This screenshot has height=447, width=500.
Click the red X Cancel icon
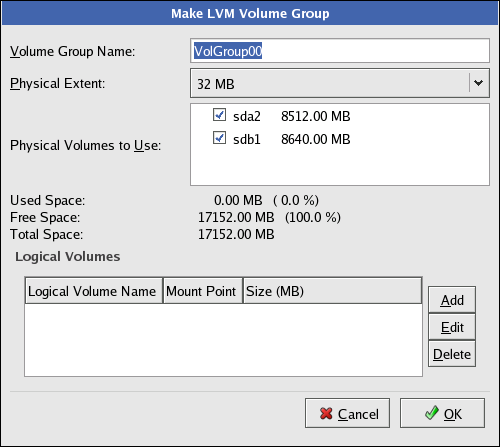point(326,414)
